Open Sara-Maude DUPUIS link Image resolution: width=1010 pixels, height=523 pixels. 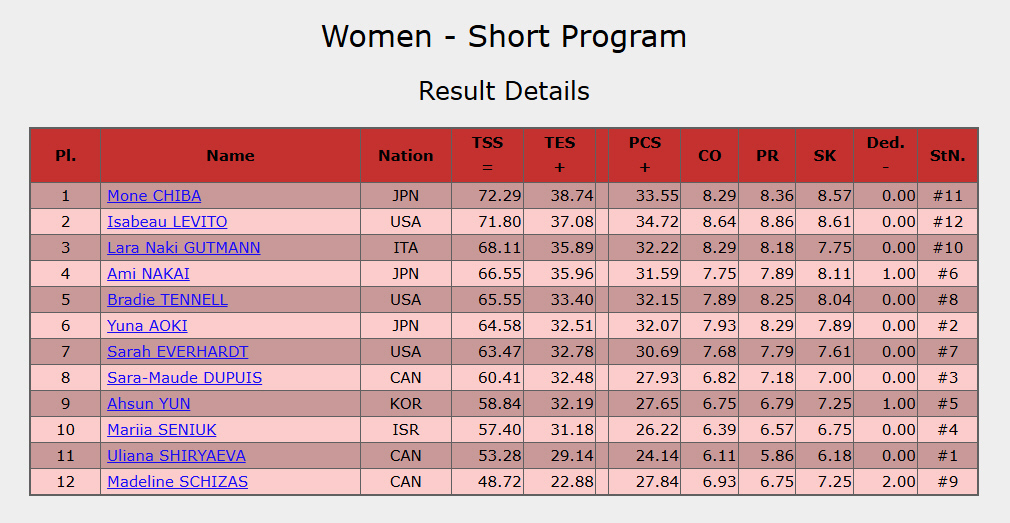point(184,378)
